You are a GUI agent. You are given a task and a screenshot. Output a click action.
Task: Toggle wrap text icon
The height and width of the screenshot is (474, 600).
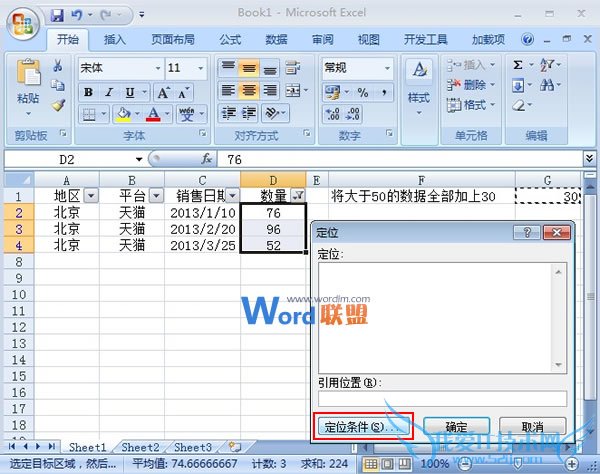point(293,68)
